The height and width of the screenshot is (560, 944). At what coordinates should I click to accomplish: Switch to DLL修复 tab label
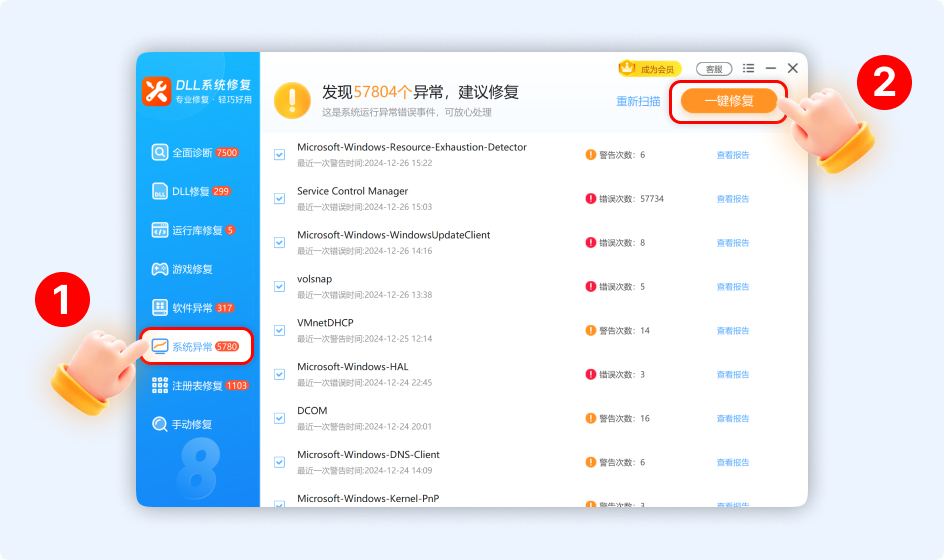(x=191, y=191)
